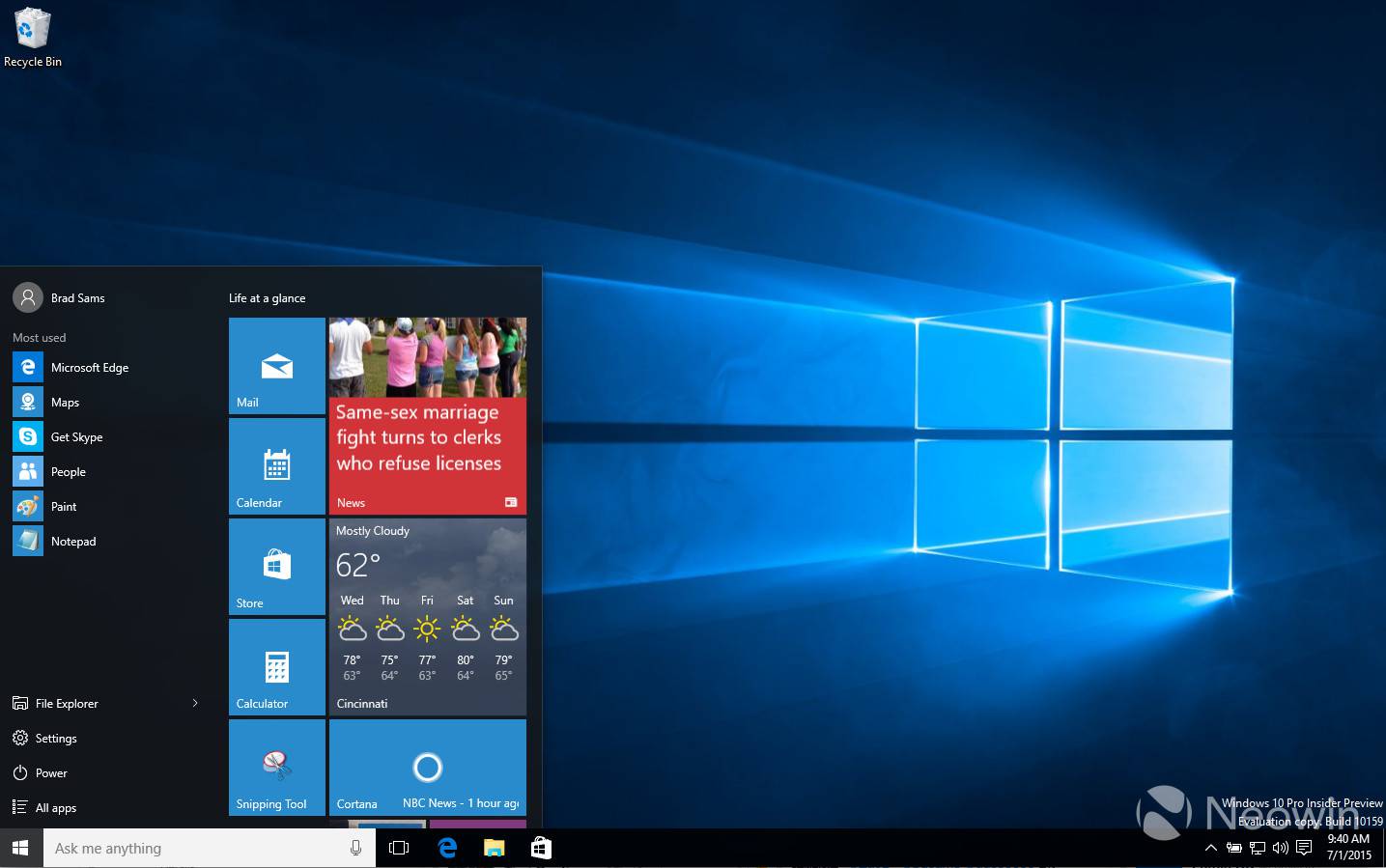The image size is (1386, 868).
Task: Click the Power option
Action: (40, 772)
